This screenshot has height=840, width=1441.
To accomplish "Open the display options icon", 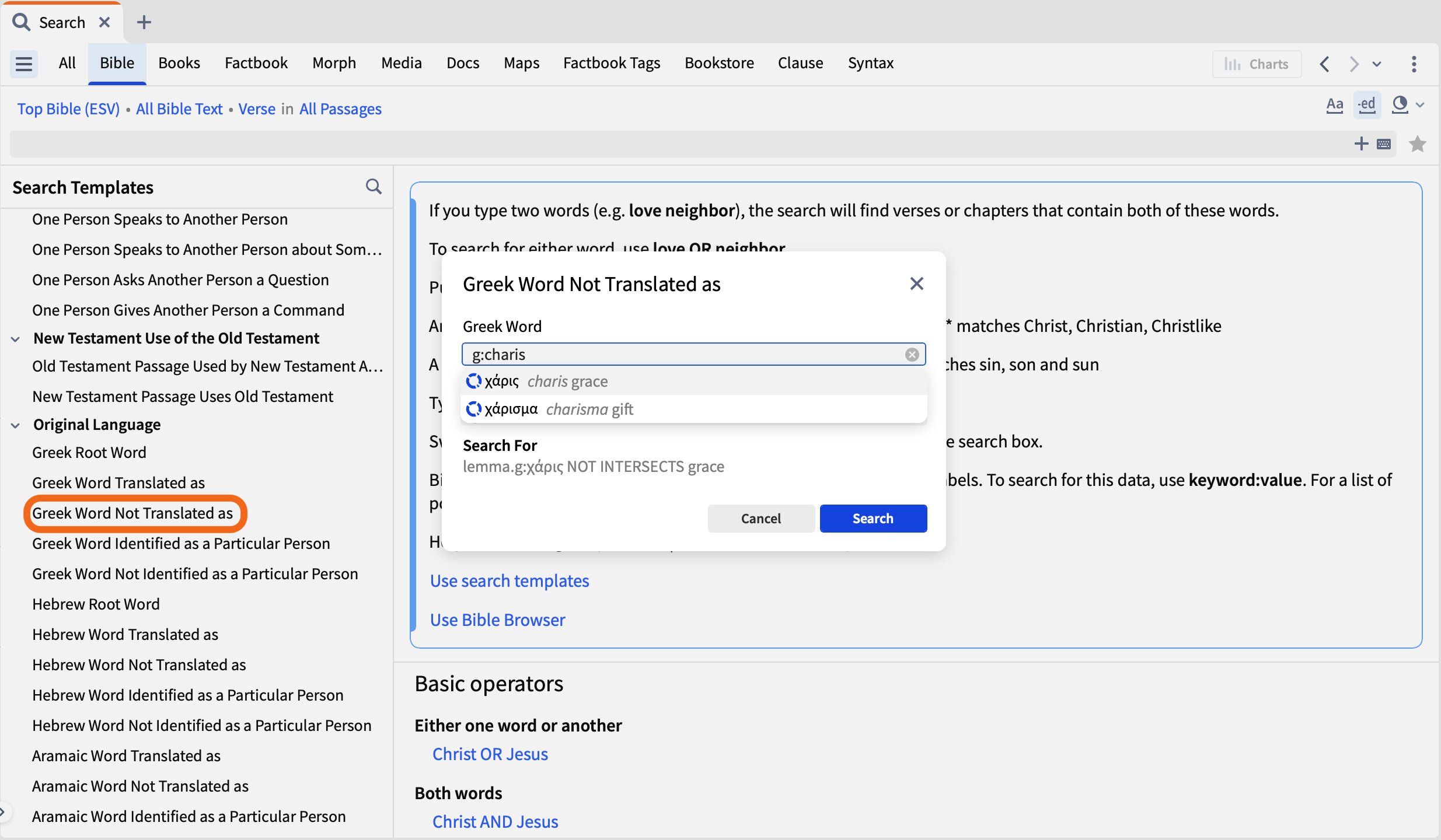I will pos(1400,105).
